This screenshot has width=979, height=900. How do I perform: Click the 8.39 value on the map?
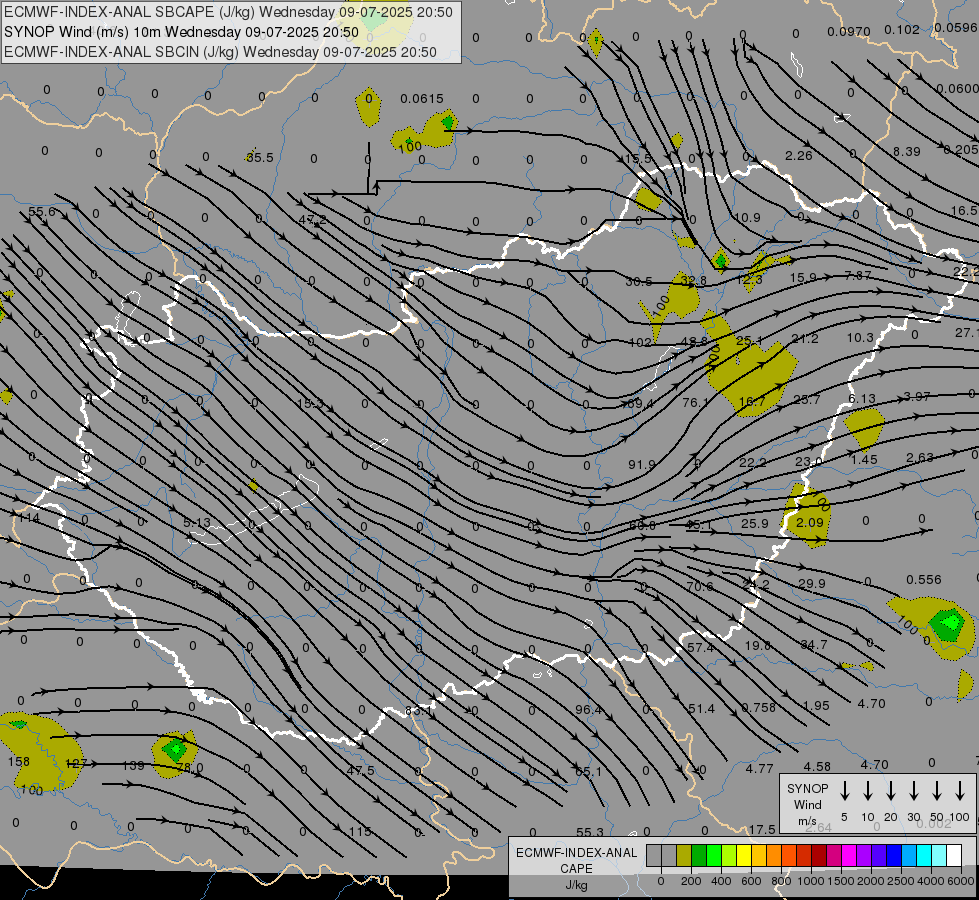click(x=907, y=151)
